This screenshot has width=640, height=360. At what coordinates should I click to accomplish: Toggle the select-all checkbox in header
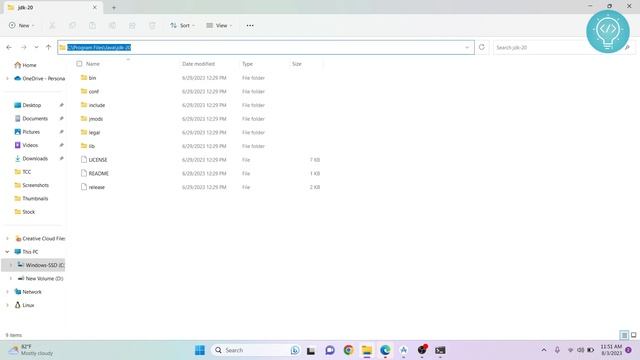pyautogui.click(x=79, y=64)
